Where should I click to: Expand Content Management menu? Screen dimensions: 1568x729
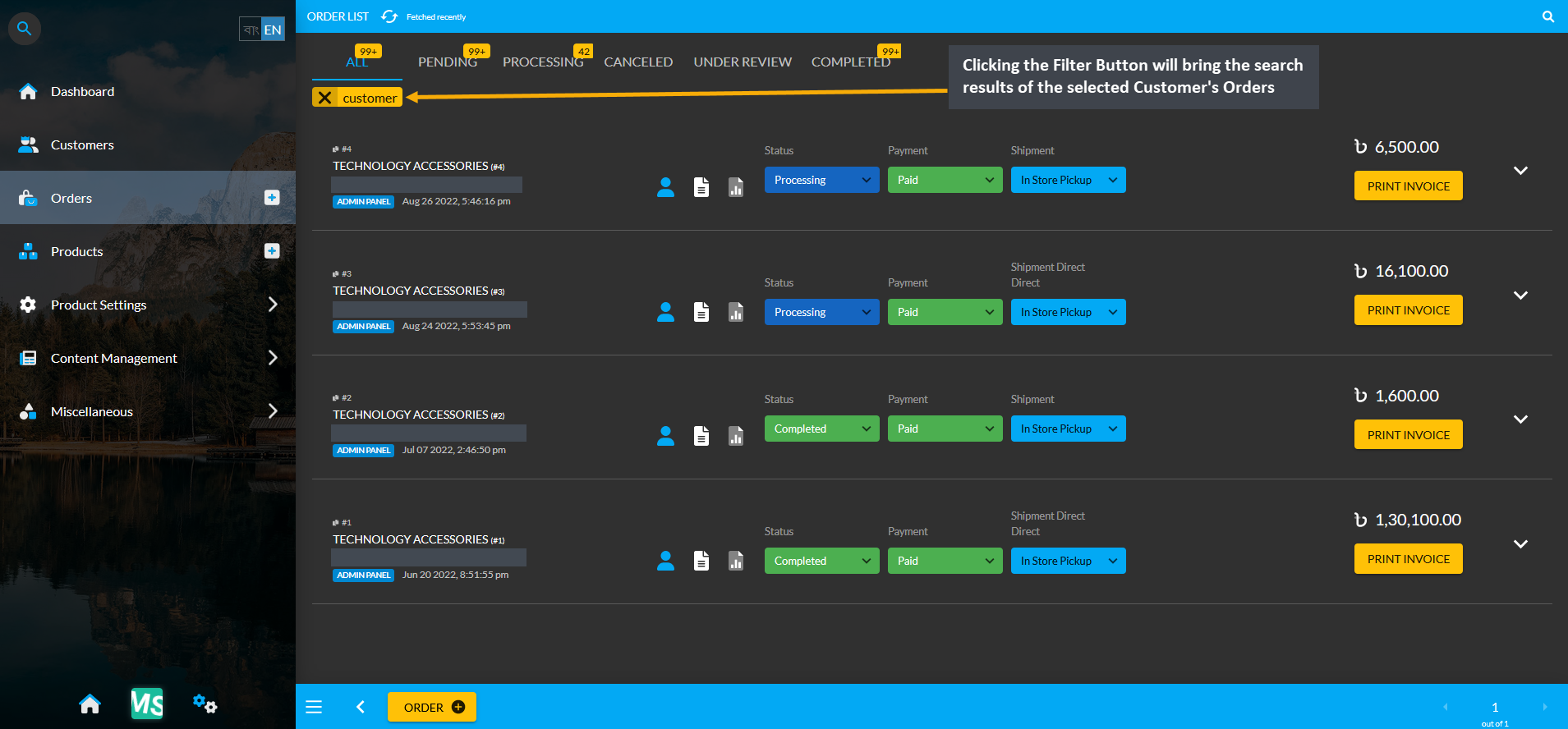click(x=148, y=358)
